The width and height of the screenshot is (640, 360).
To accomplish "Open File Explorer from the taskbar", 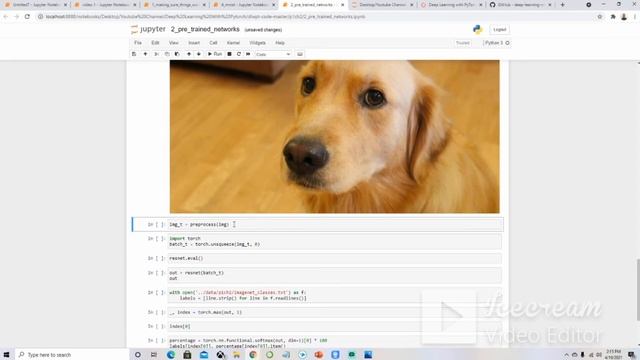I will [236, 355].
